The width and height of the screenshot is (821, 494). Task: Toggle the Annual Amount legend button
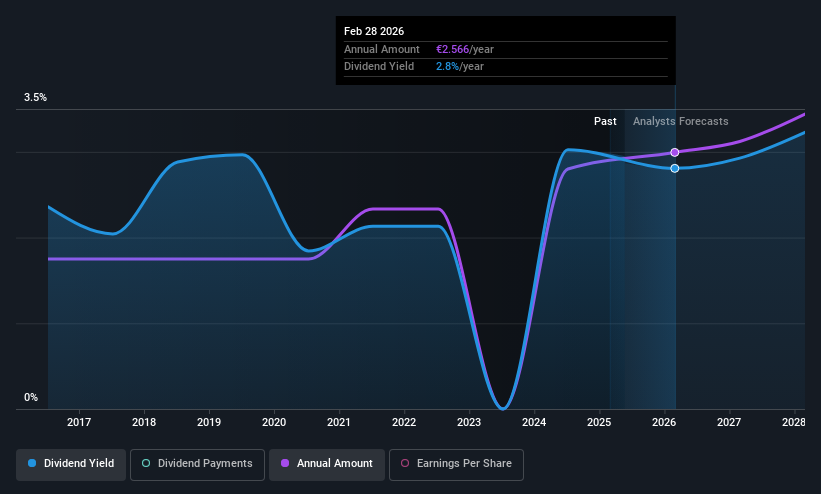click(x=327, y=464)
